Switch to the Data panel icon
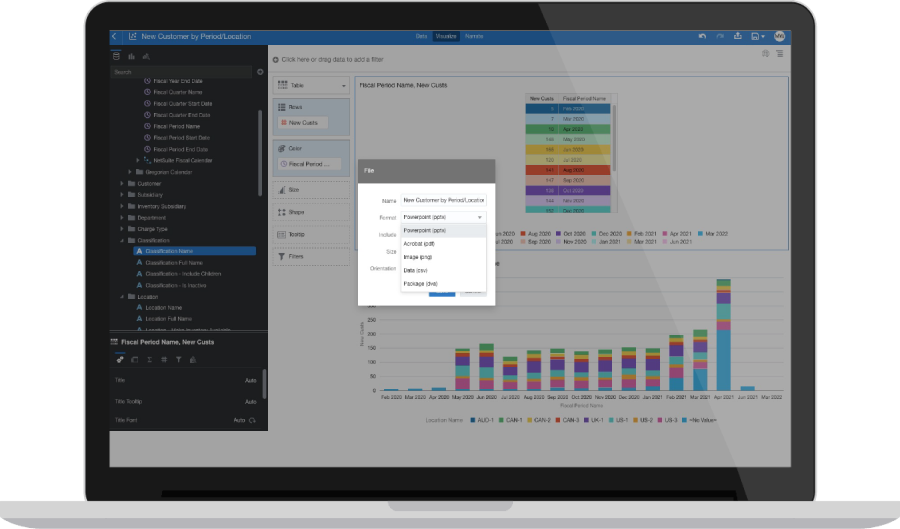The width and height of the screenshot is (900, 529). 117,56
